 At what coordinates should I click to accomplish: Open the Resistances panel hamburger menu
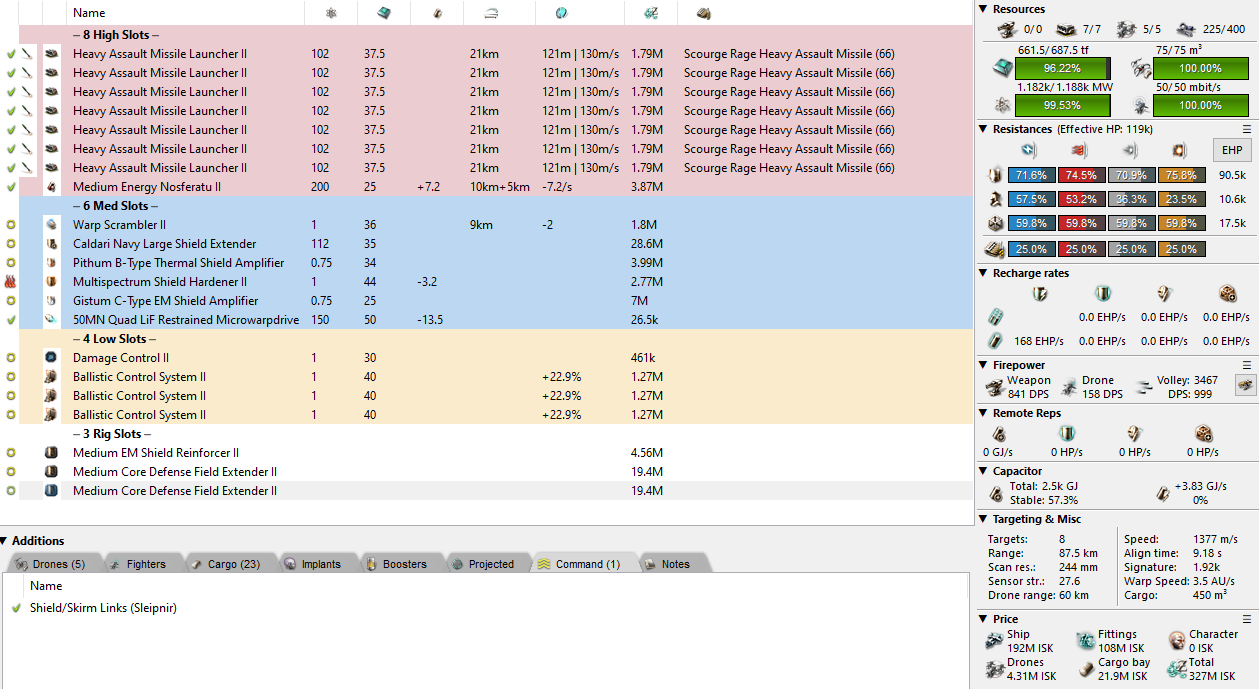(x=1246, y=129)
